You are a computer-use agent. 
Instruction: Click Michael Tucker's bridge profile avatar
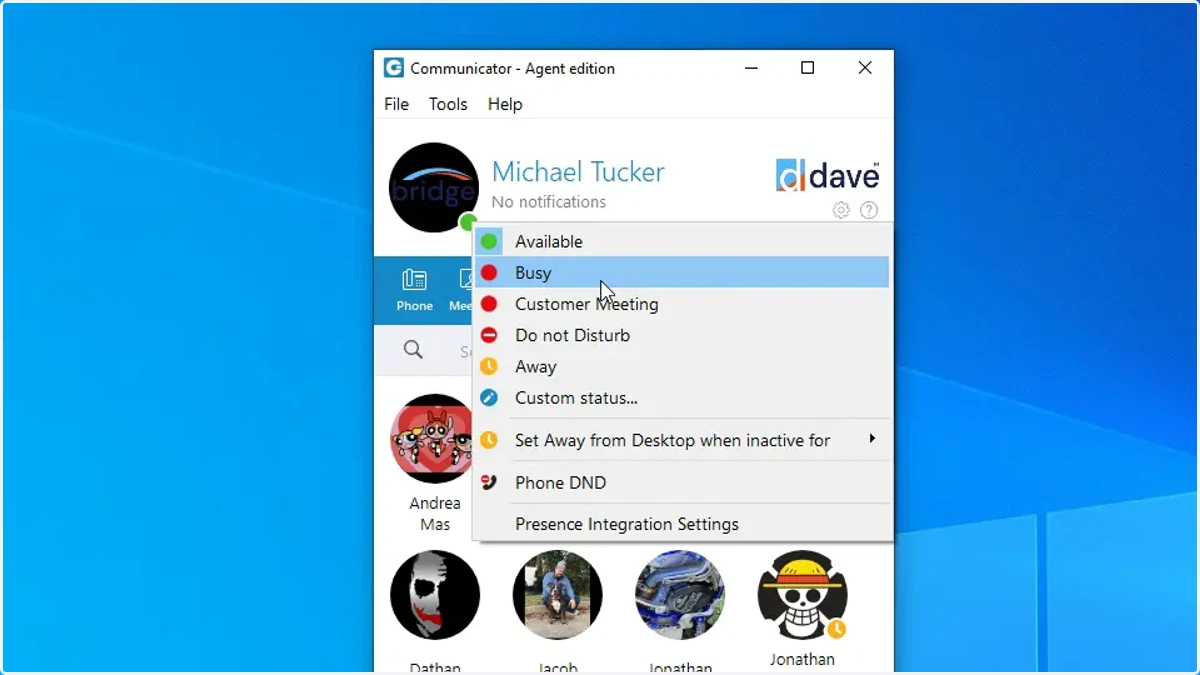point(434,187)
